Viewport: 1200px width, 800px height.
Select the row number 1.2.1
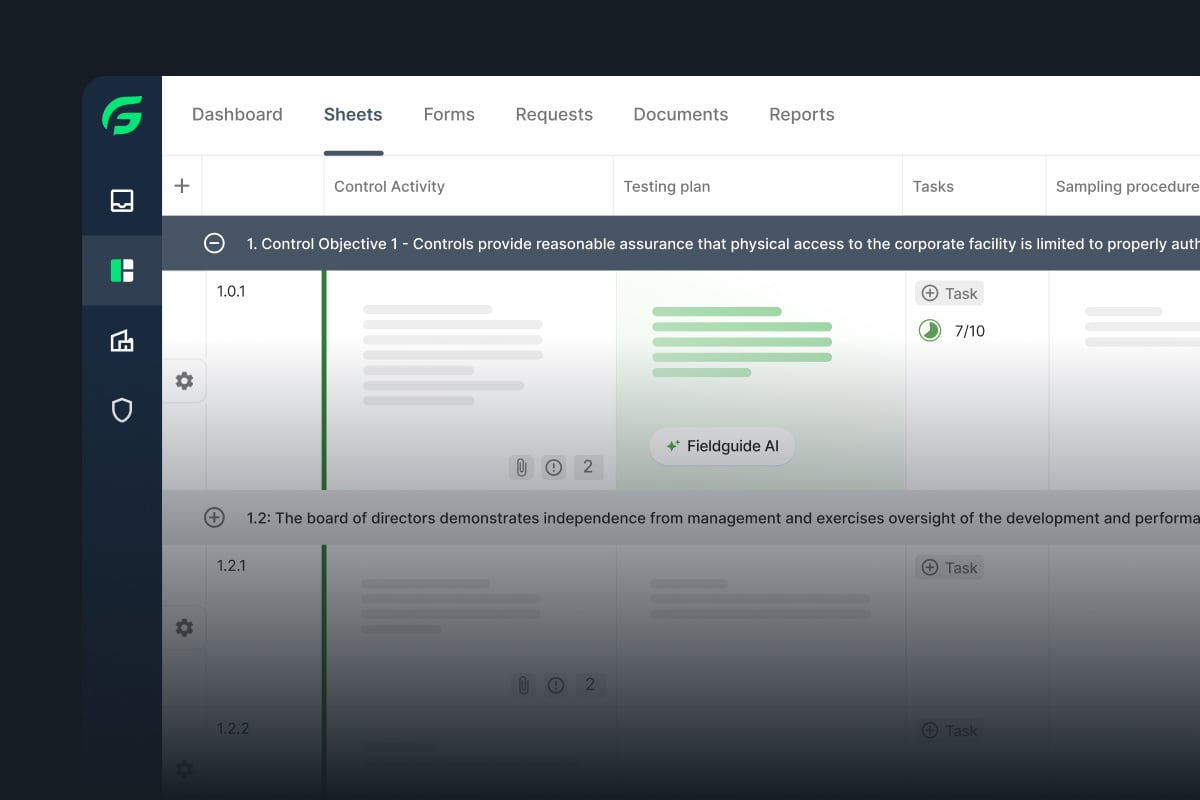(x=231, y=565)
